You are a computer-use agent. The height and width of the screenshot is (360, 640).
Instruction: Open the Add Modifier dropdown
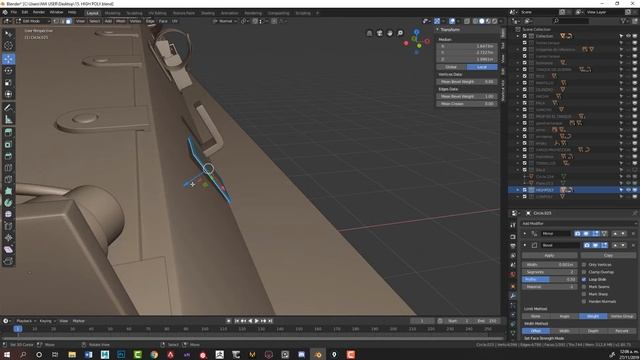pos(579,223)
